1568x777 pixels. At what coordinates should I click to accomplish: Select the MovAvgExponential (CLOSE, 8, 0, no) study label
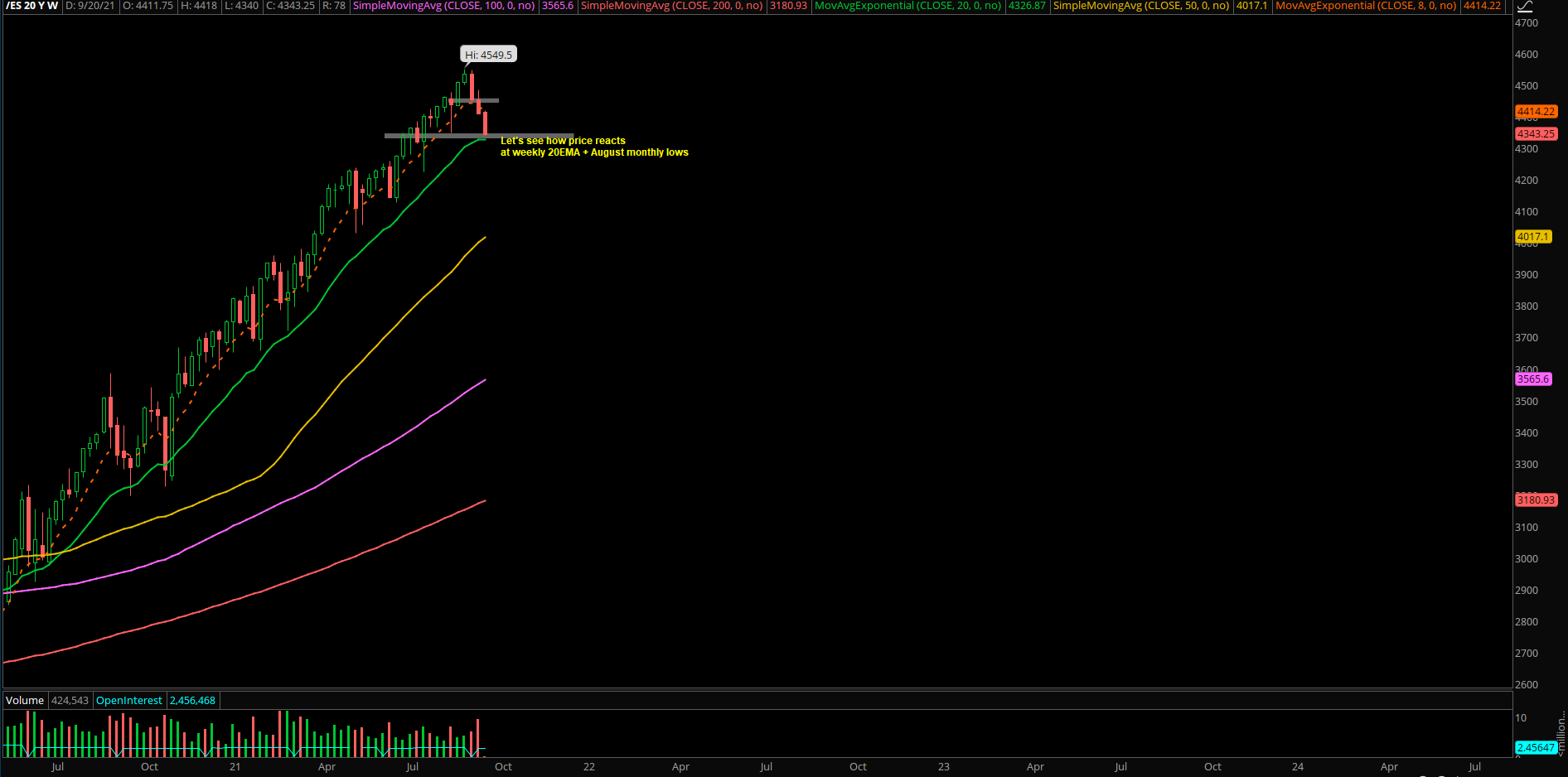(1366, 6)
